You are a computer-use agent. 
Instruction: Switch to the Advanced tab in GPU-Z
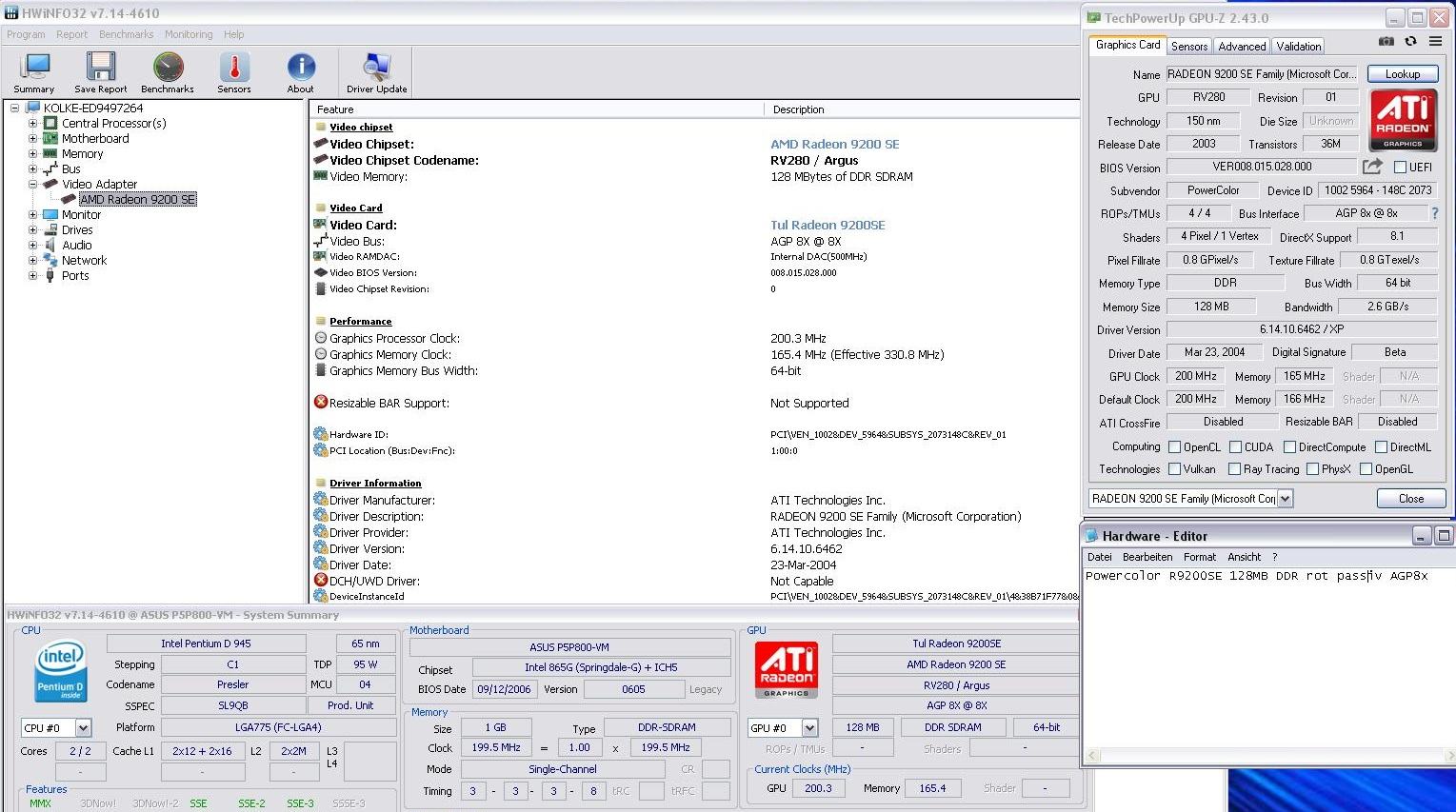1242,46
